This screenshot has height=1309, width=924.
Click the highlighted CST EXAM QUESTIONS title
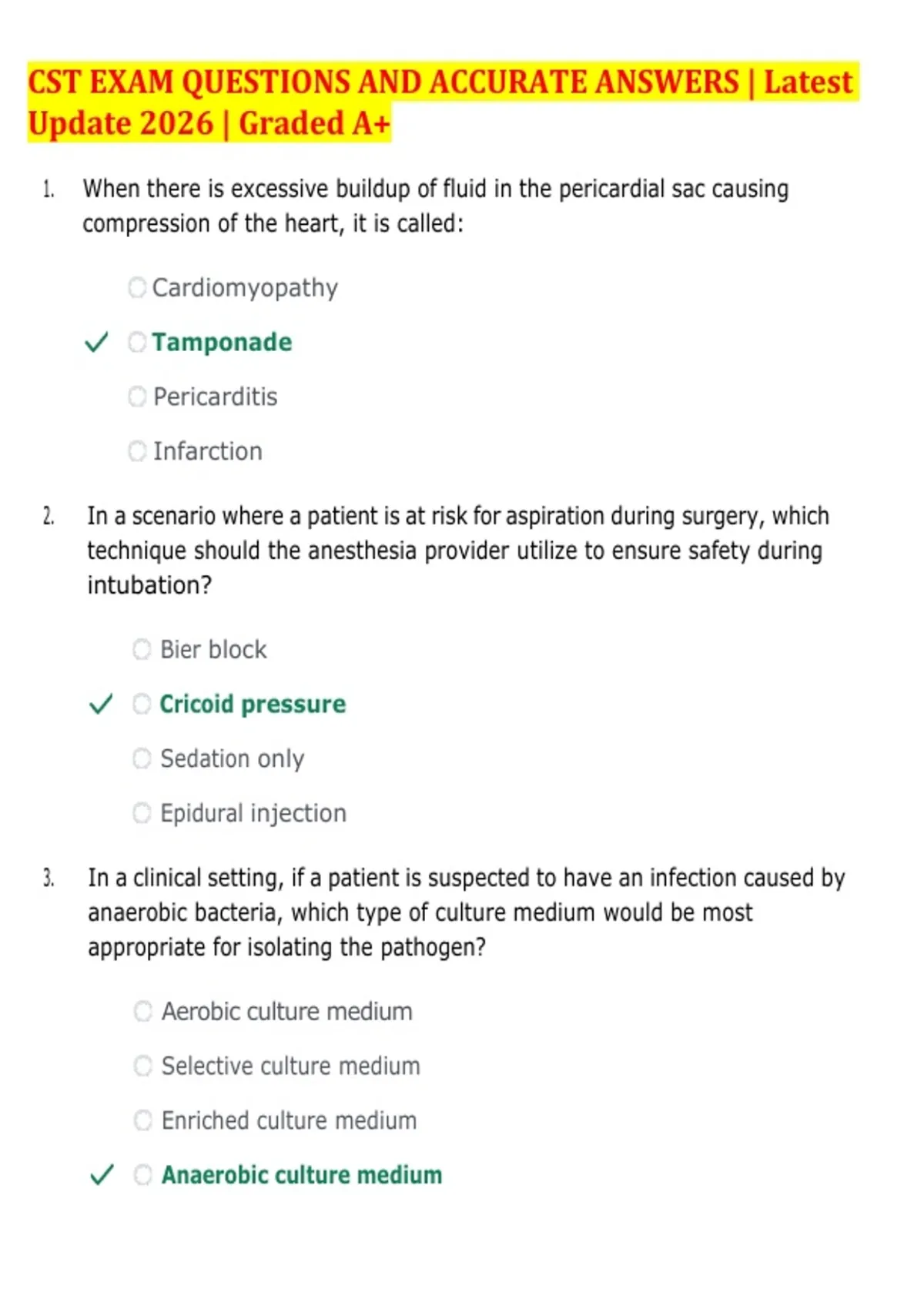(x=440, y=102)
